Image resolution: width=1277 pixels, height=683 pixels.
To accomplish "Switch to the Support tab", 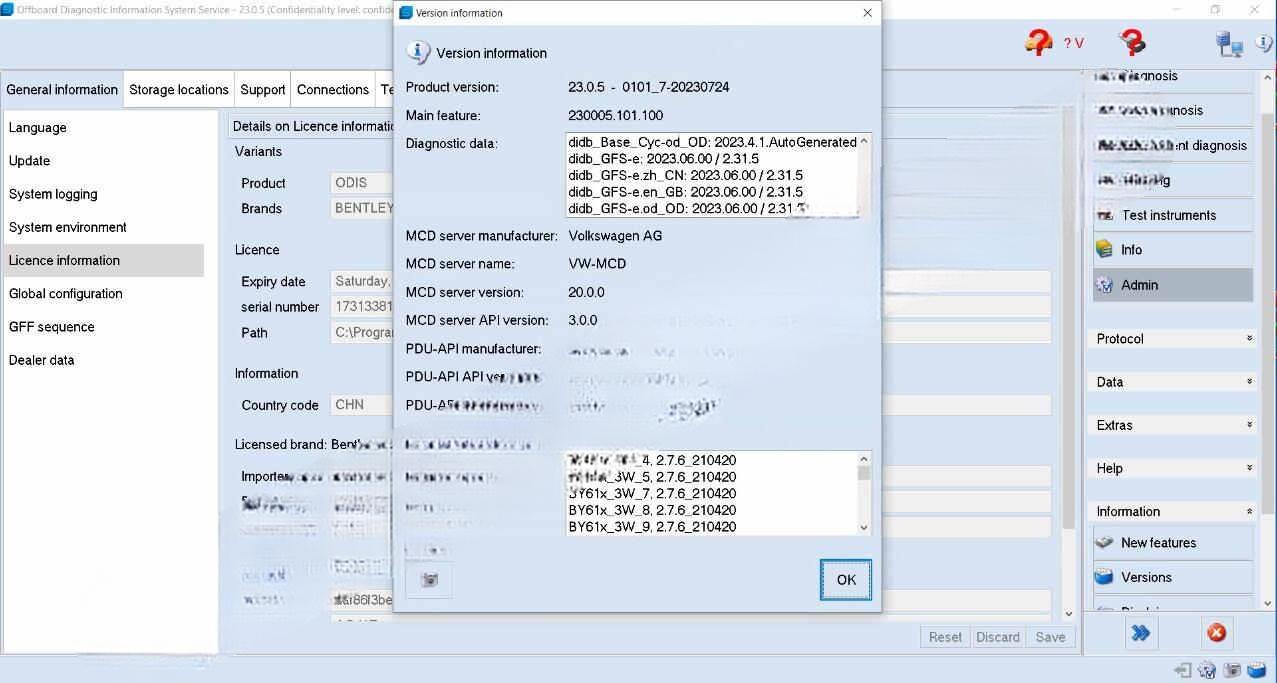I will pos(263,89).
